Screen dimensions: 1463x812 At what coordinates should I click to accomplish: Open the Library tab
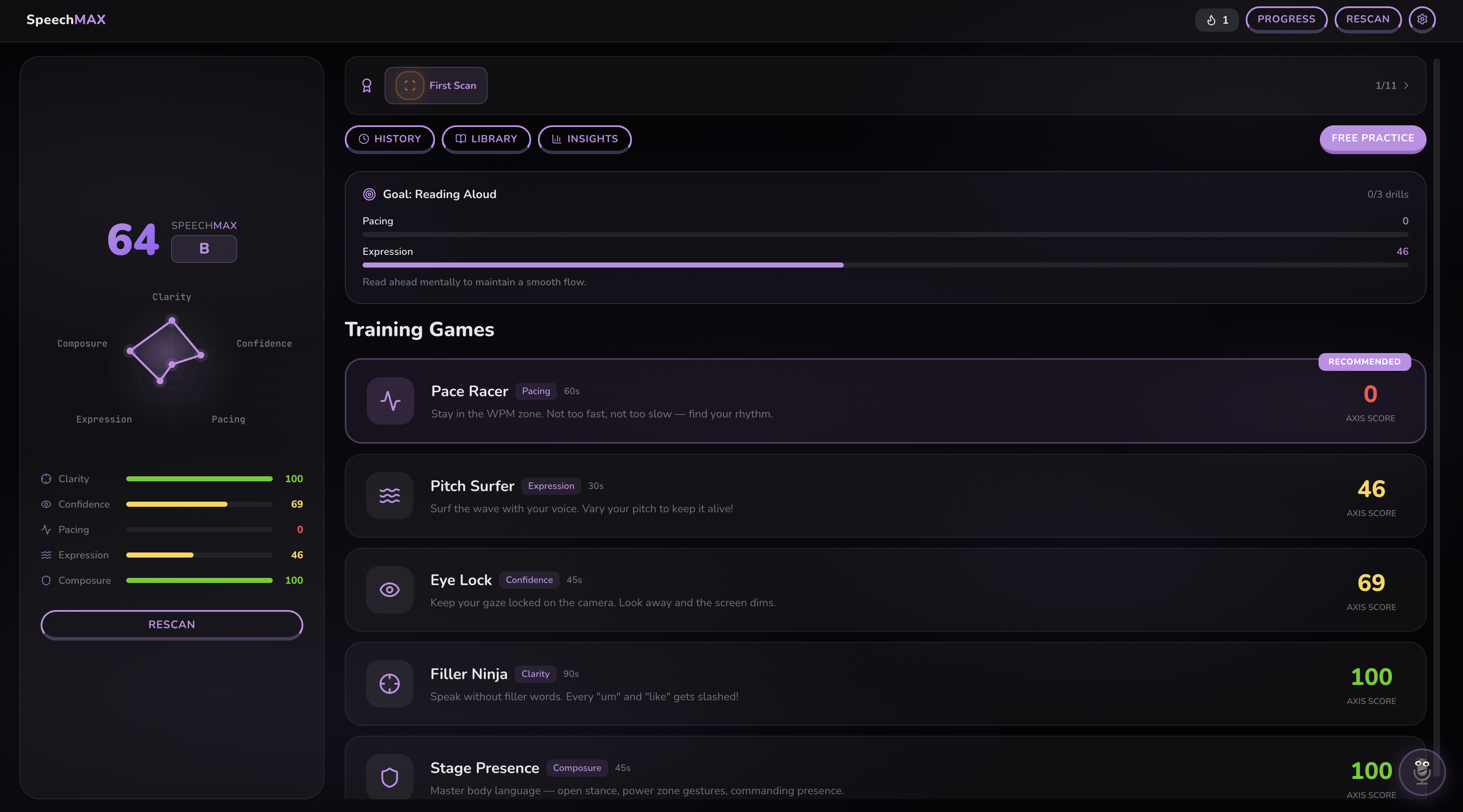point(486,138)
